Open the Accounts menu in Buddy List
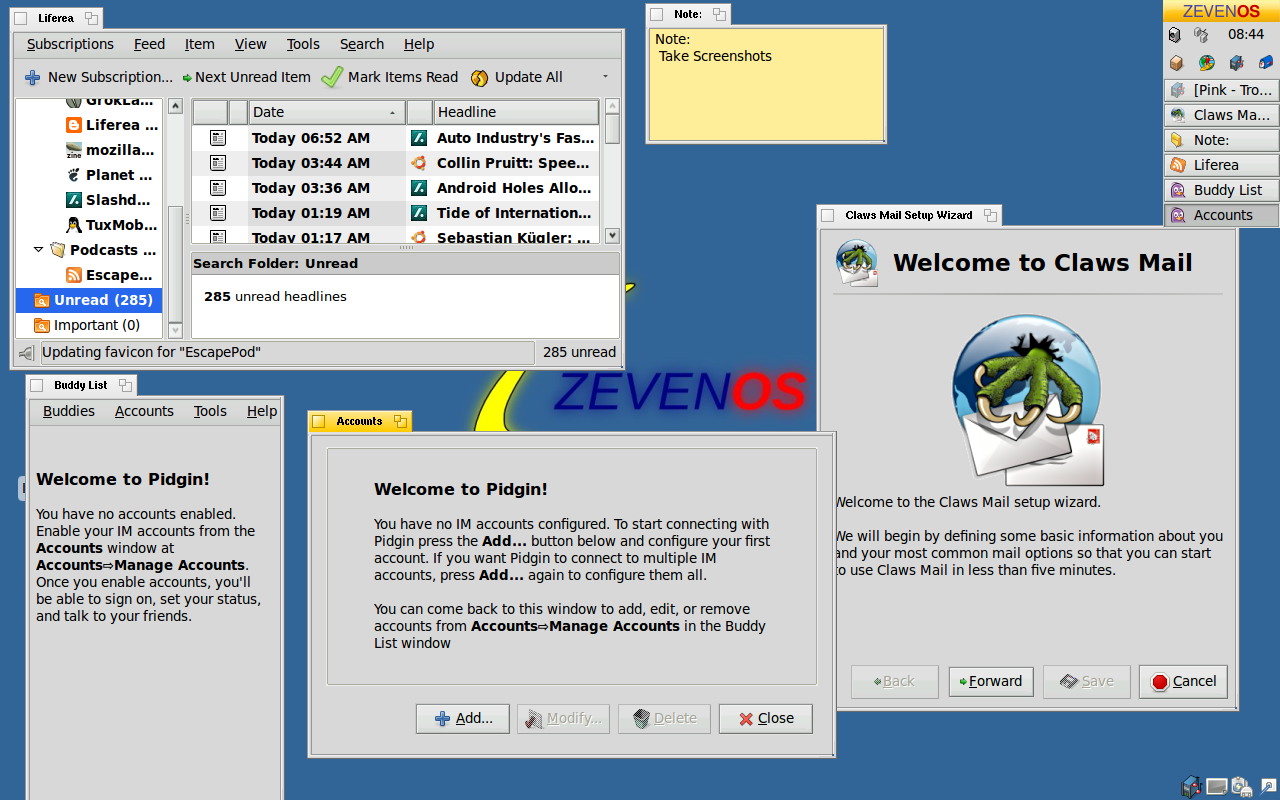Viewport: 1280px width, 800px height. tap(144, 411)
